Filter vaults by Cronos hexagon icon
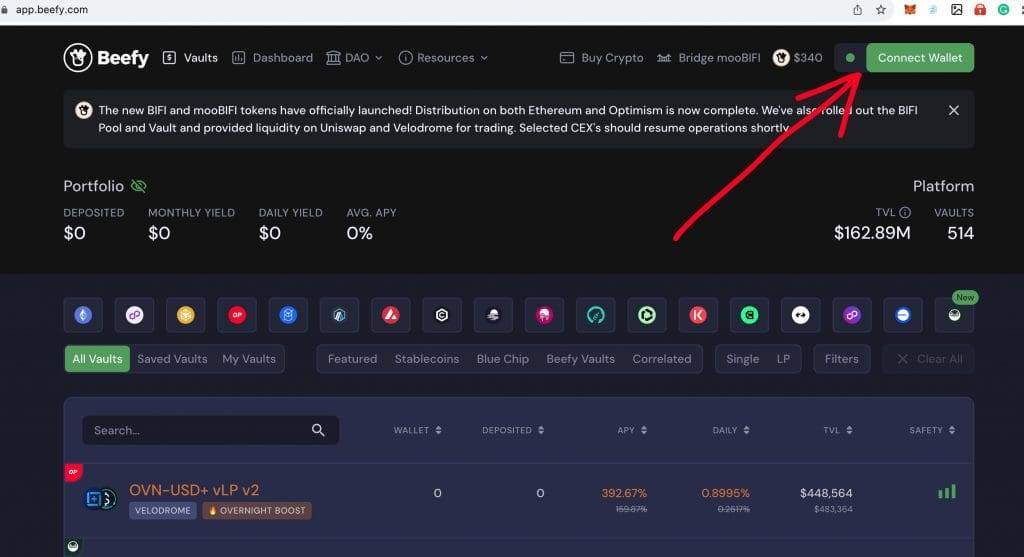The width and height of the screenshot is (1024, 557). (441, 315)
